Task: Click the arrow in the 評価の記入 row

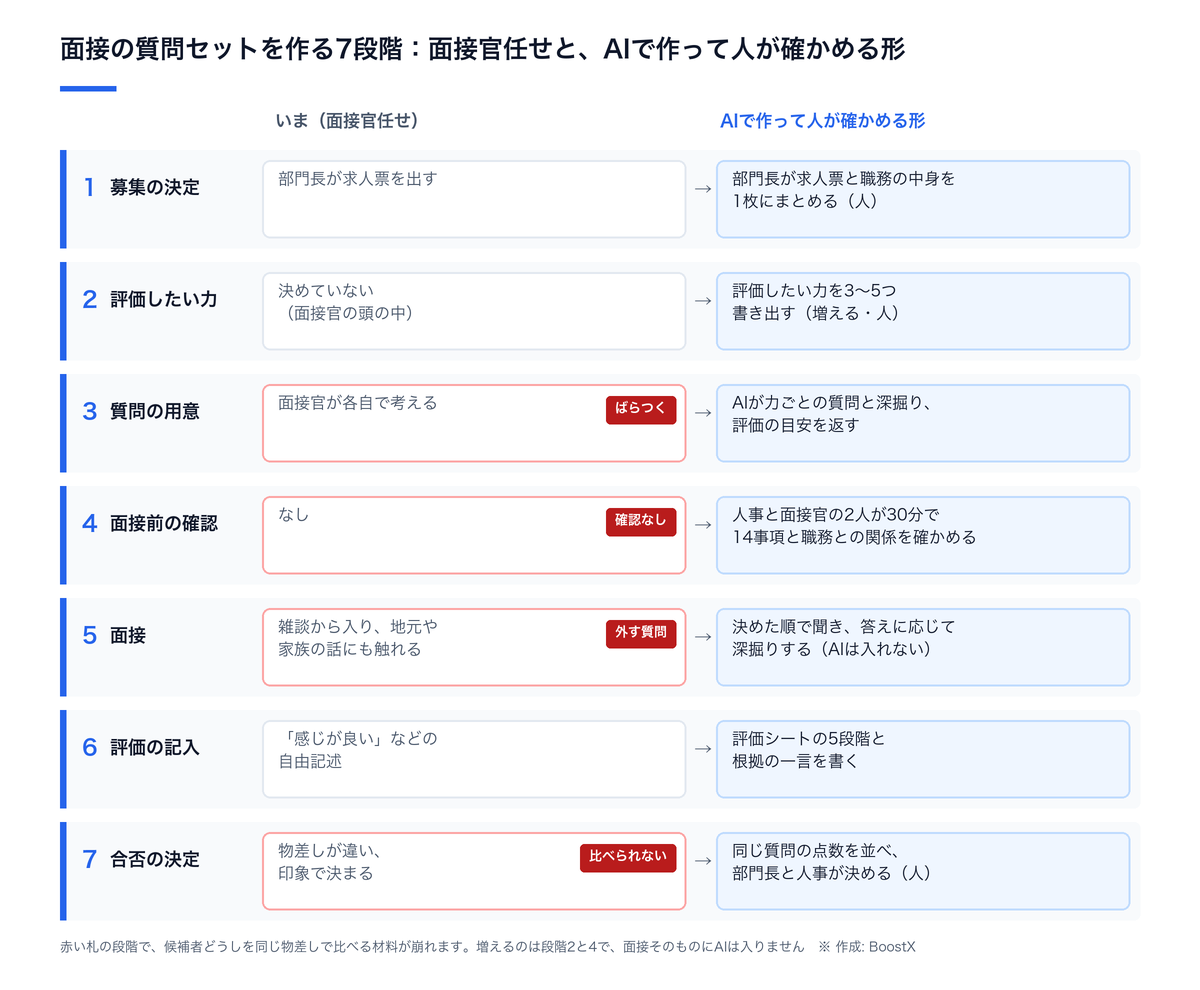Action: pyautogui.click(x=702, y=748)
